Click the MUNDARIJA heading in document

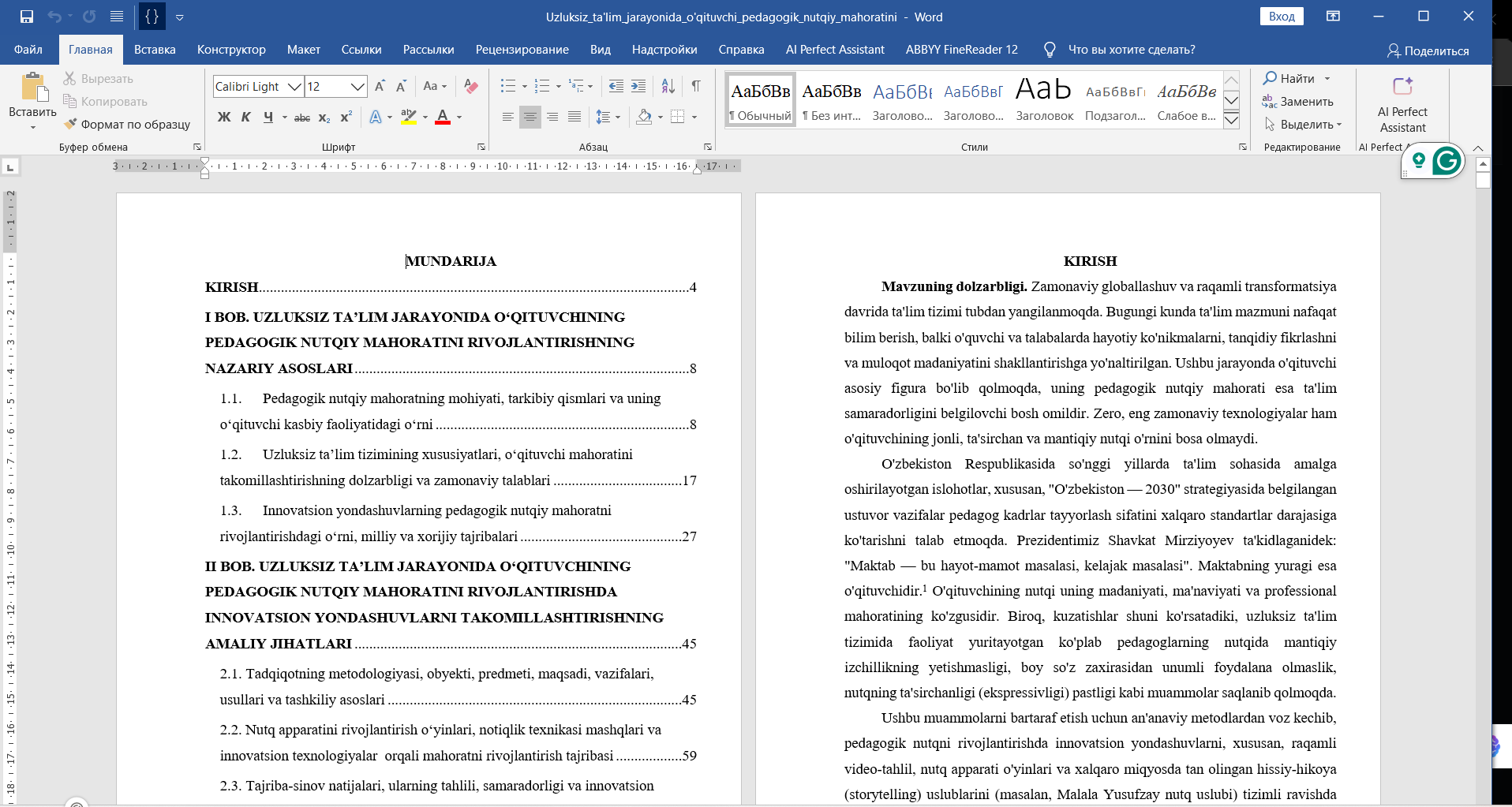coord(451,261)
